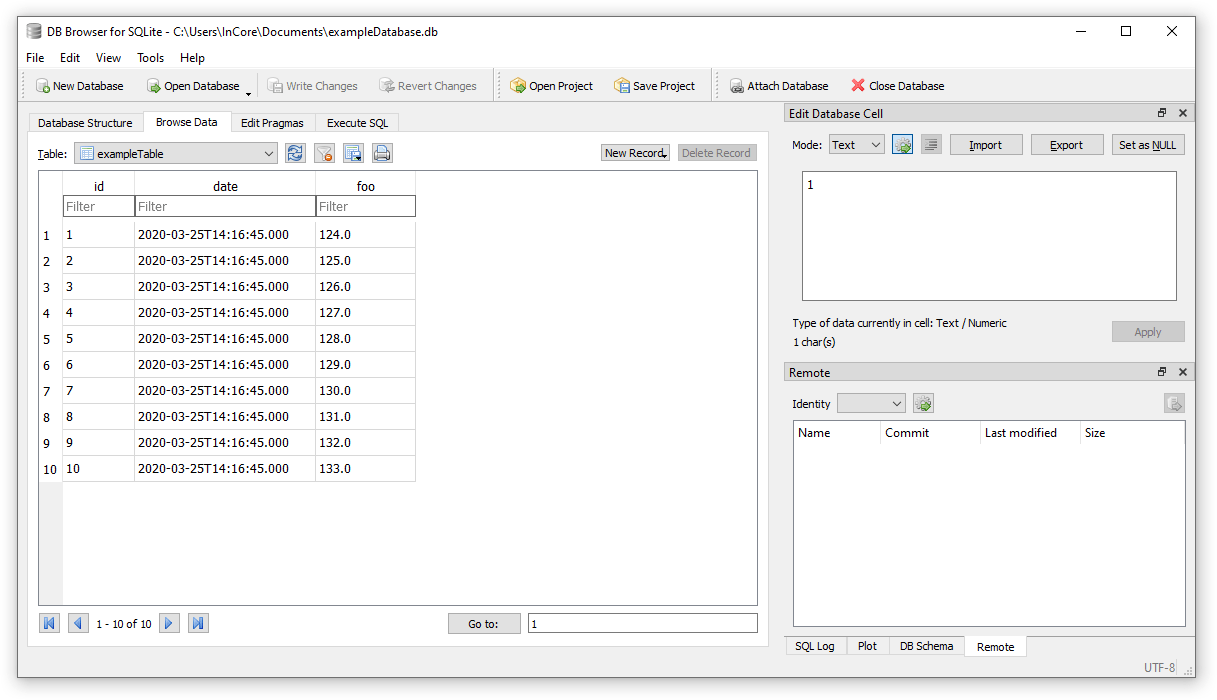Image resolution: width=1217 pixels, height=700 pixels.
Task: Click the New Database toolbar icon
Action: click(x=43, y=86)
